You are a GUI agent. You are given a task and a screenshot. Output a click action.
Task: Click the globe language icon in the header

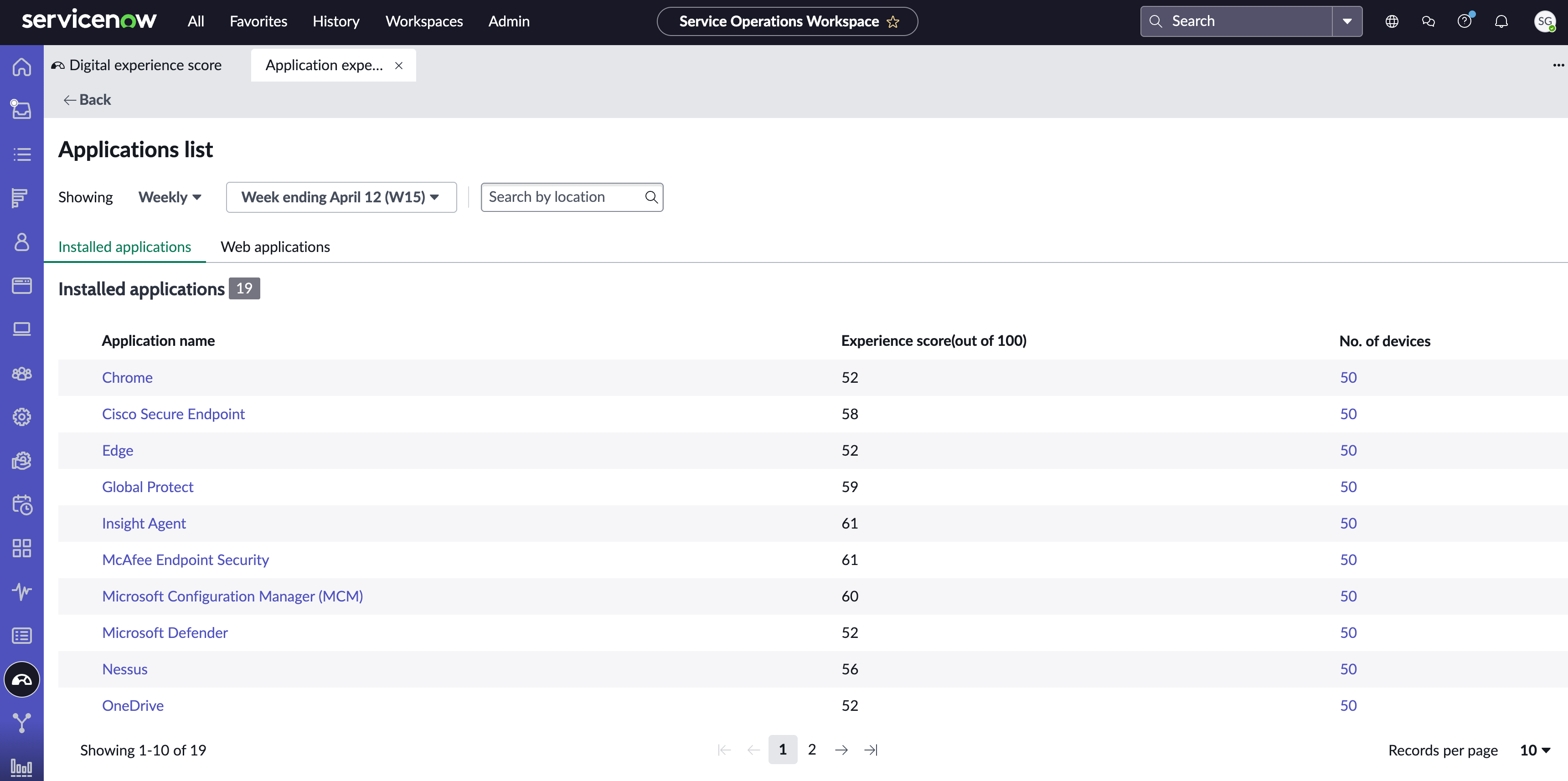[x=1392, y=21]
